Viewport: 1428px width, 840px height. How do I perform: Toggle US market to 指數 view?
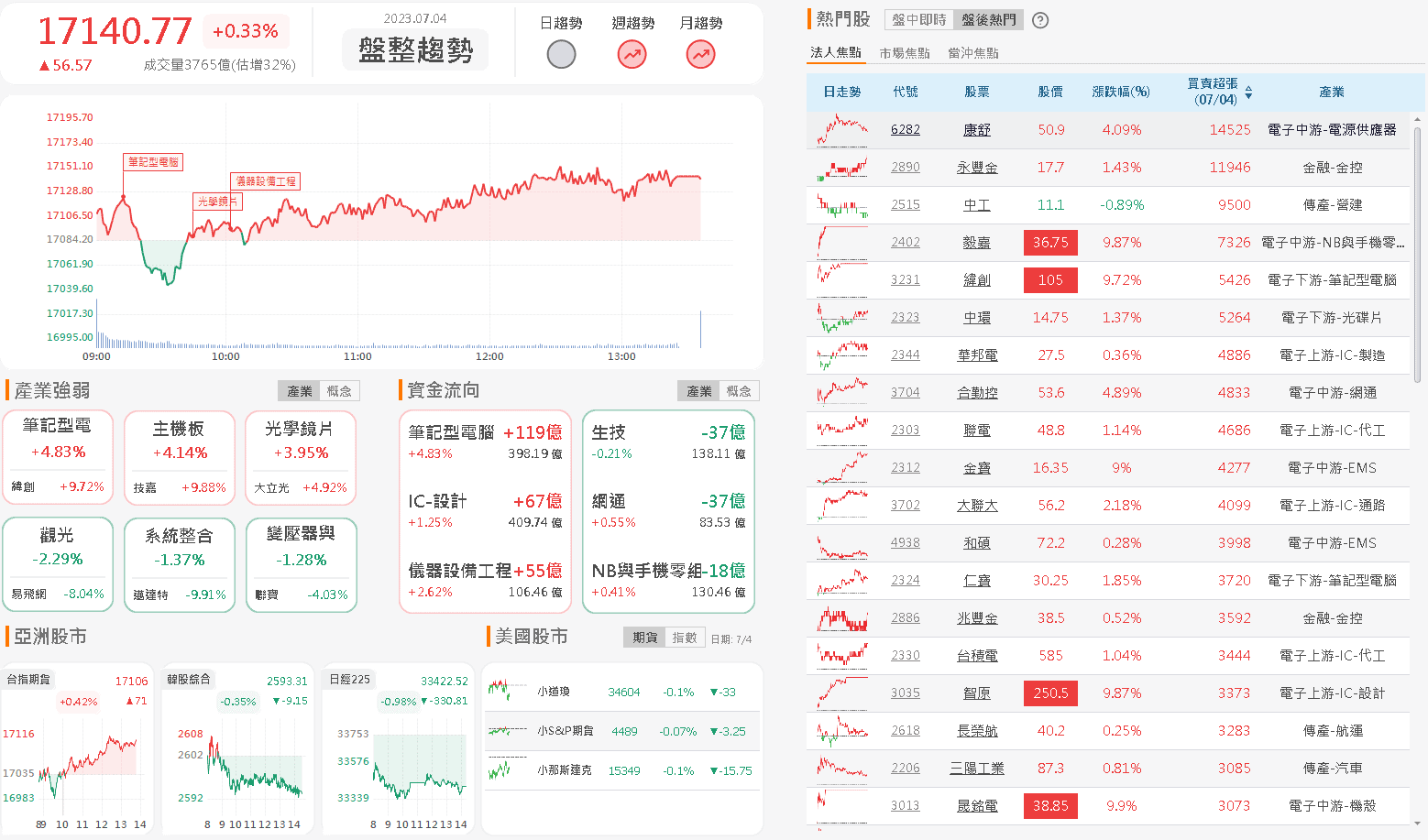click(x=685, y=638)
